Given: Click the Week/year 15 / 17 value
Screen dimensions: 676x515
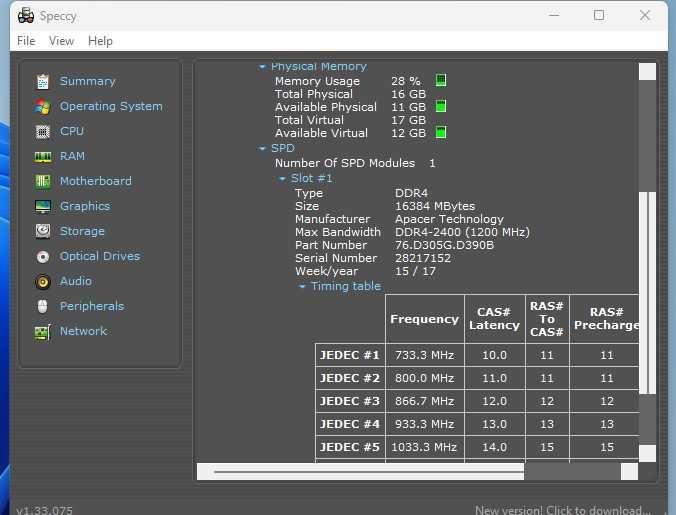Looking at the screenshot, I should [x=415, y=271].
